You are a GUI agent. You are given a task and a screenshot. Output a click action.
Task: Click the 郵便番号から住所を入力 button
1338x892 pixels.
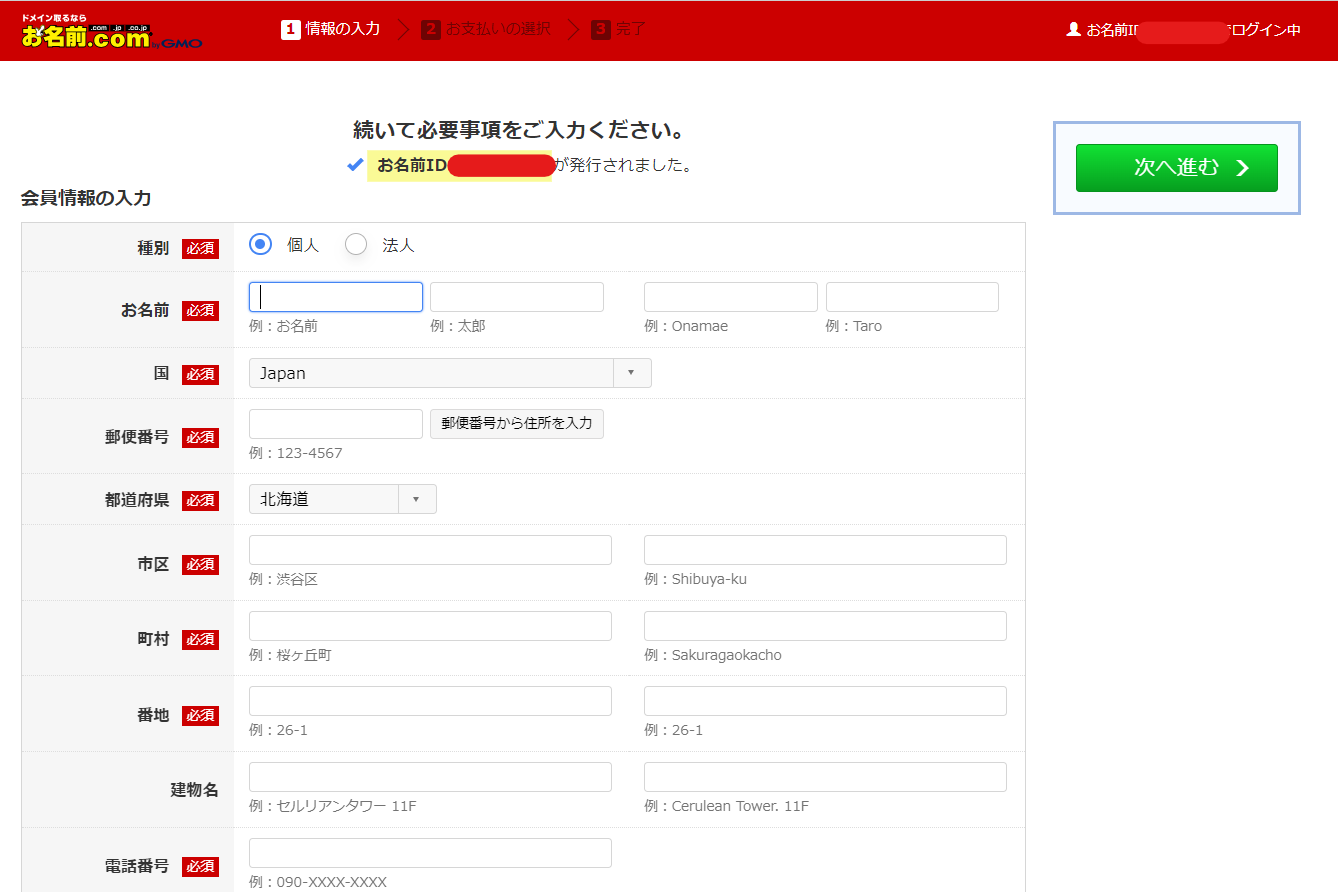(x=516, y=423)
